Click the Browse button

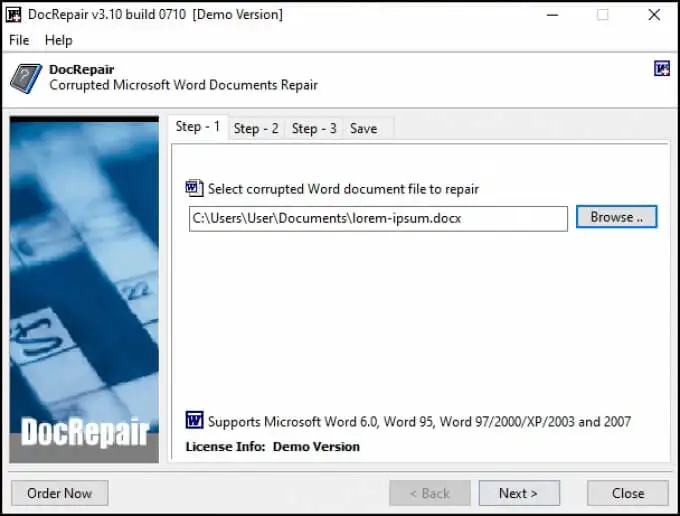pos(616,217)
